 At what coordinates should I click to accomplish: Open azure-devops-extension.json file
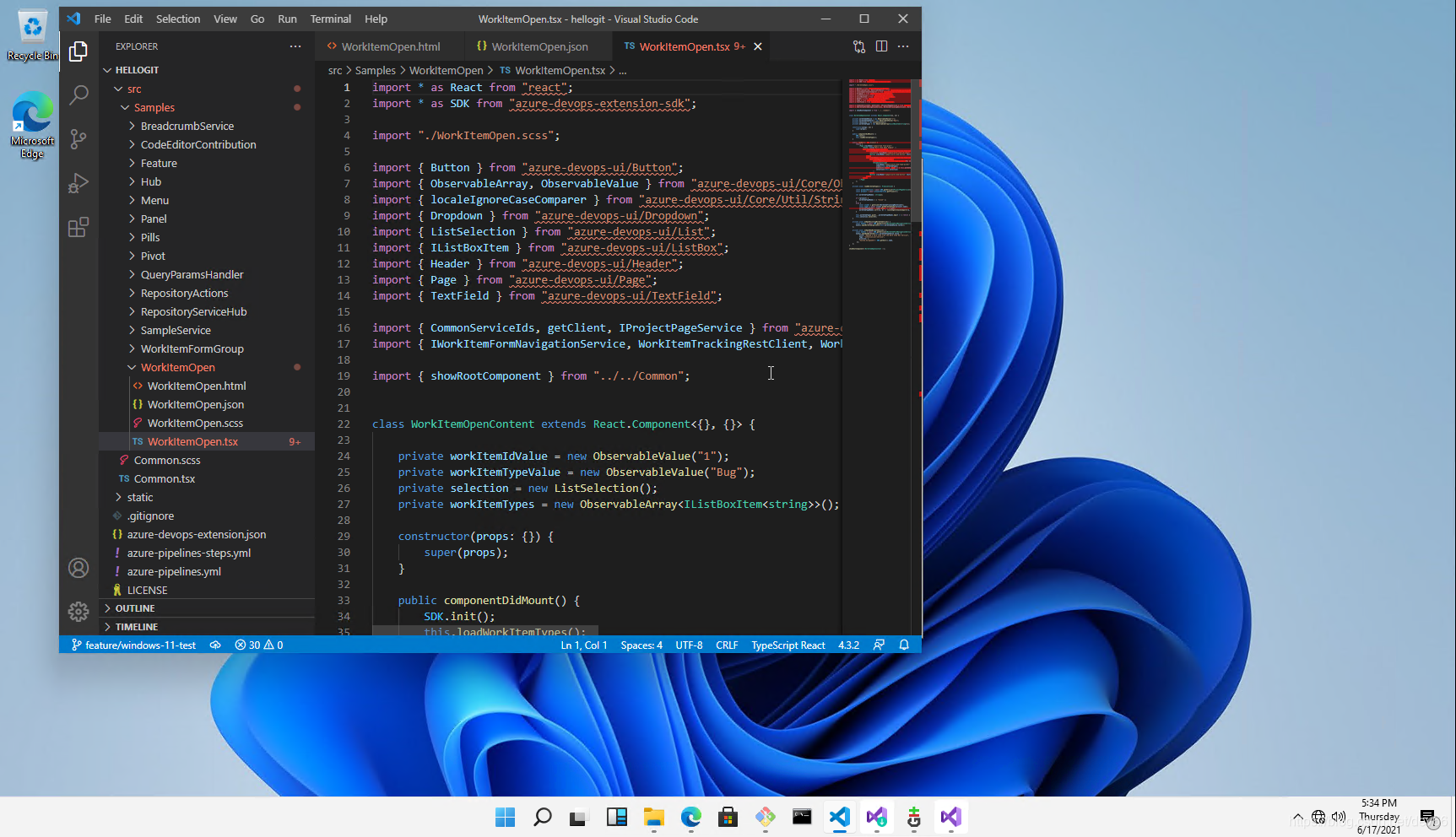pyautogui.click(x=207, y=534)
